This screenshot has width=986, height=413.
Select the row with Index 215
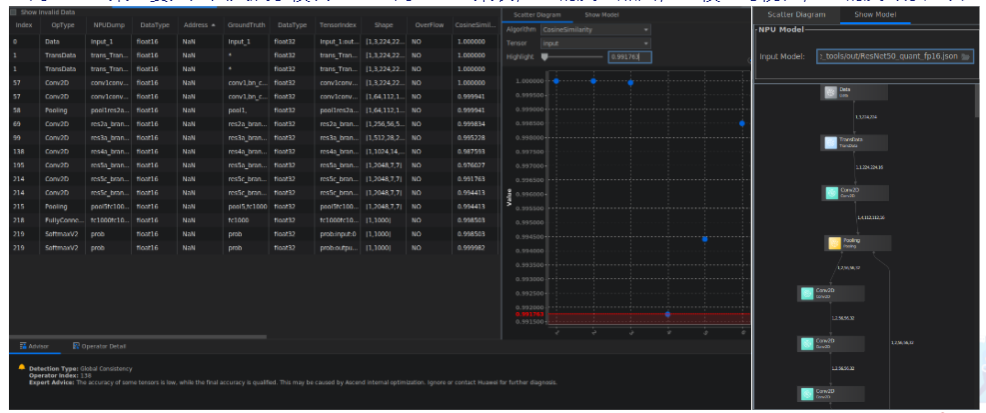coord(253,207)
